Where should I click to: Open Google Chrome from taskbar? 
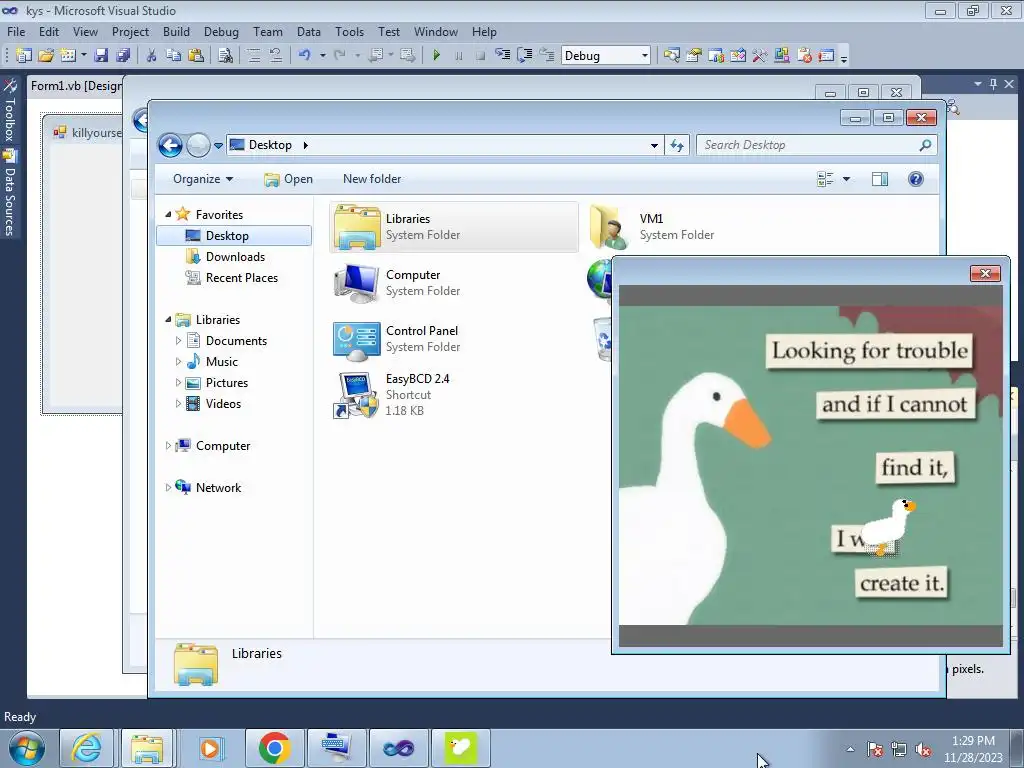274,748
